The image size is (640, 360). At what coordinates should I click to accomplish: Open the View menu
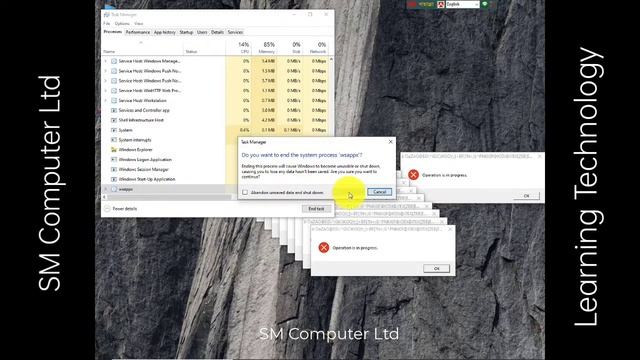pos(139,24)
